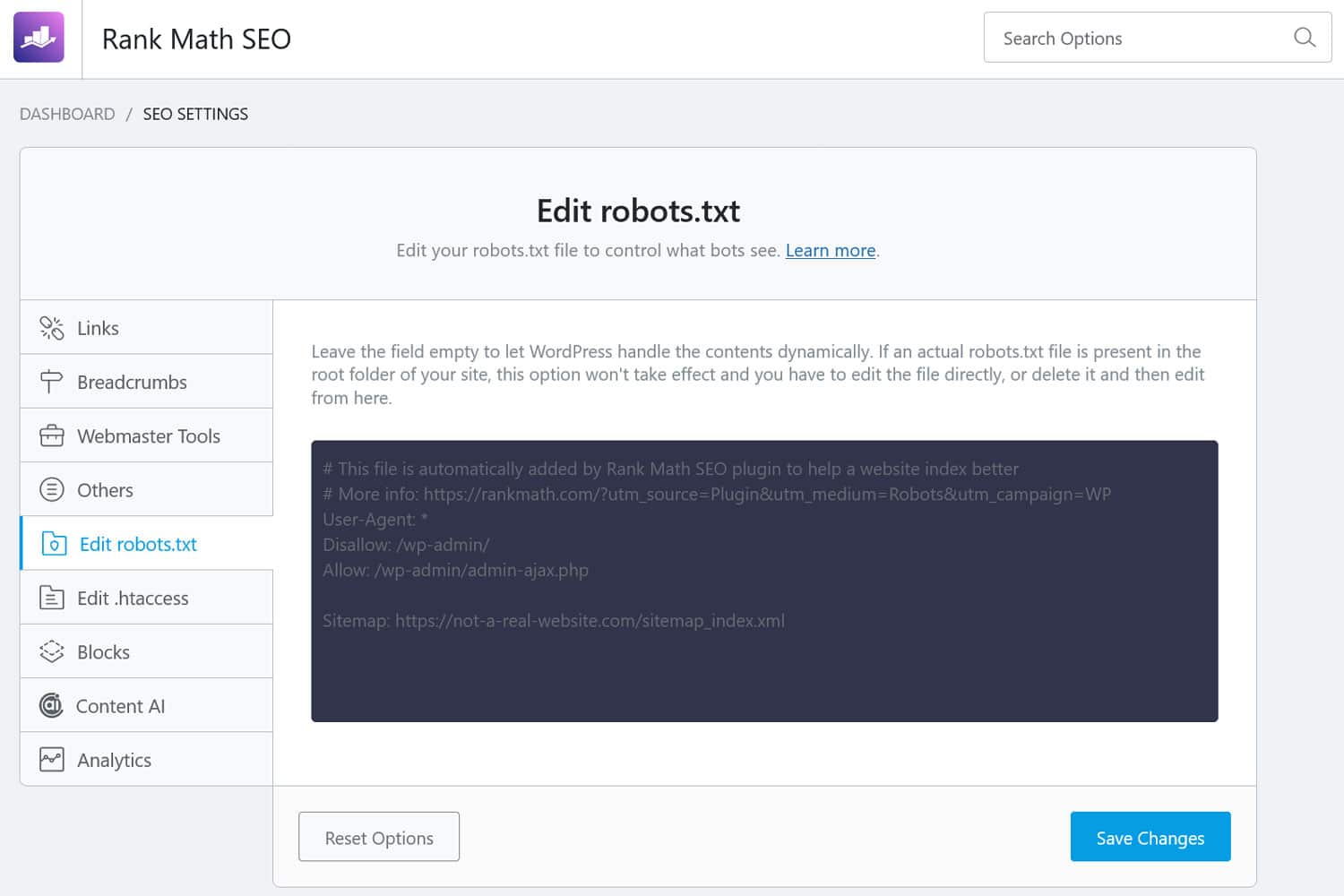
Task: Click the "Allow: /wp-admin/admin-ajax.php" line
Action: point(455,570)
